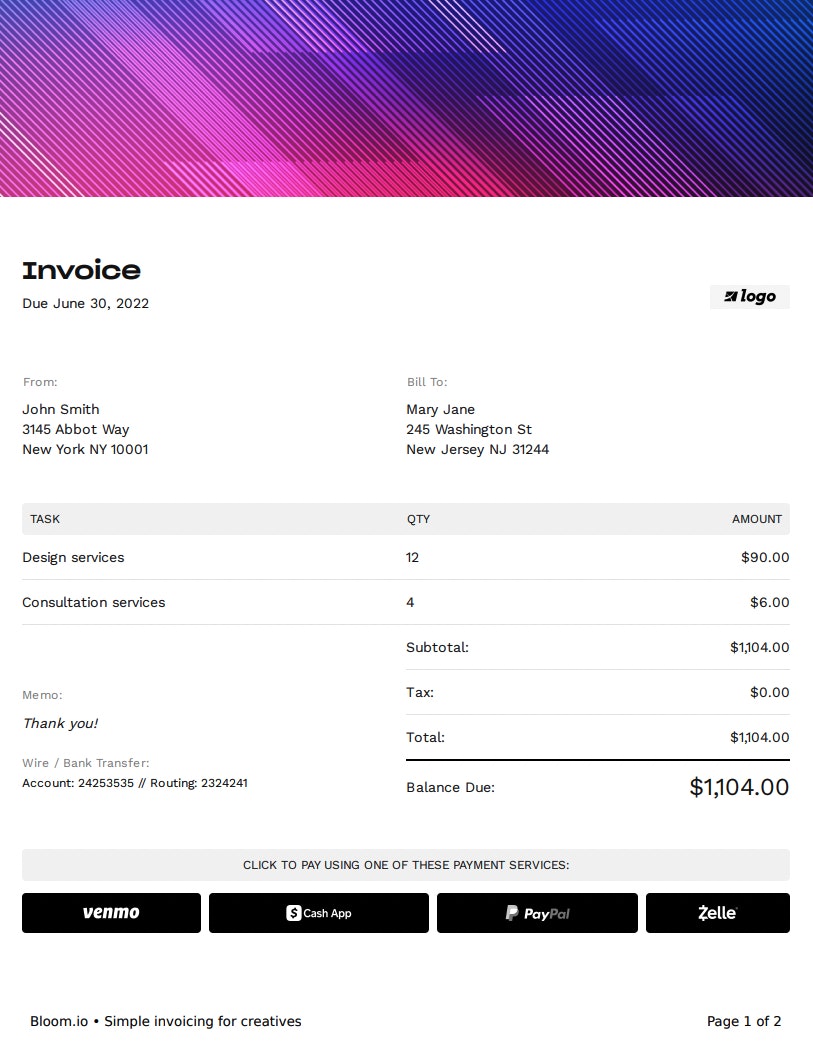813x1051 pixels.
Task: Click the Invoice heading
Action: [x=81, y=270]
